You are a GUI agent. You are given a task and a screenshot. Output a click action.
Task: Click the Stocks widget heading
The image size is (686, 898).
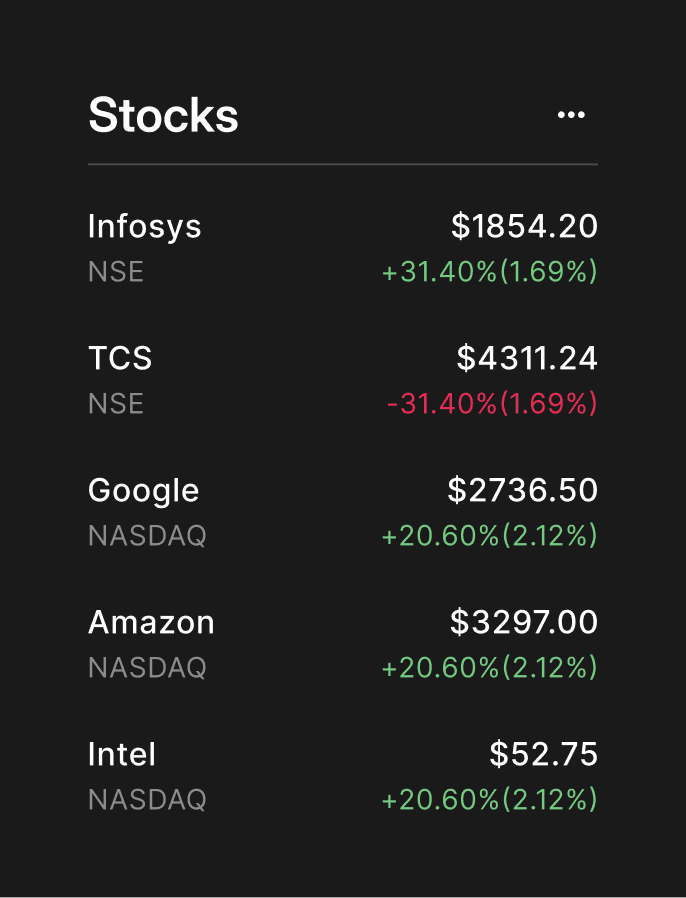[163, 115]
